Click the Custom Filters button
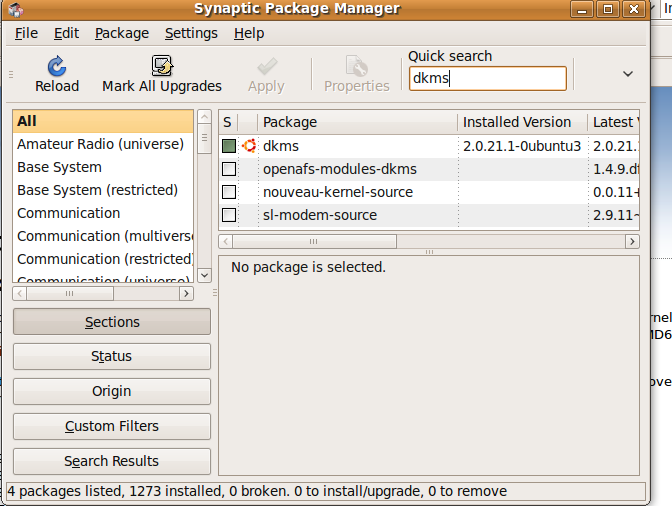The height and width of the screenshot is (506, 672). click(112, 426)
